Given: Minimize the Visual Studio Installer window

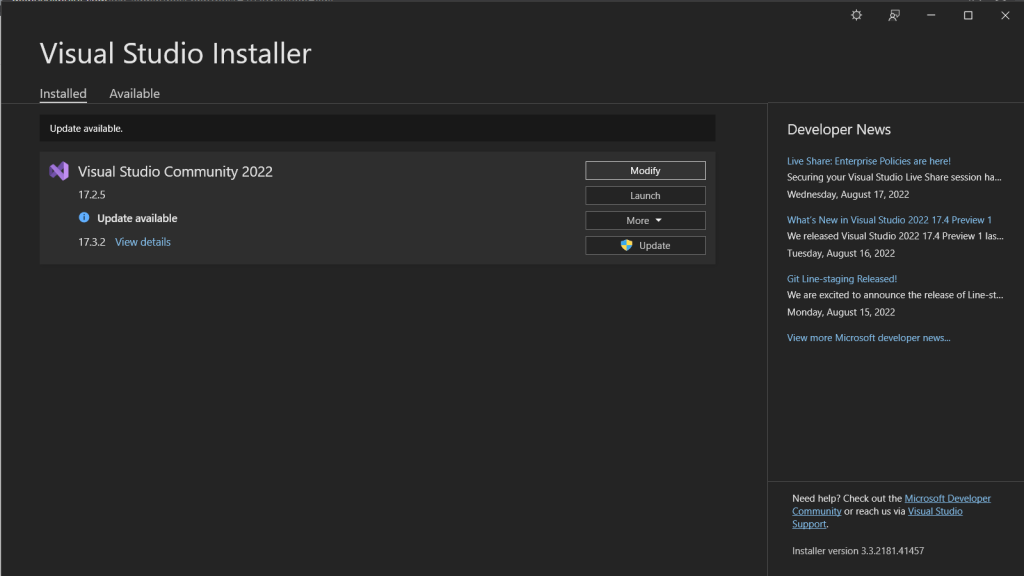Looking at the screenshot, I should pyautogui.click(x=931, y=15).
